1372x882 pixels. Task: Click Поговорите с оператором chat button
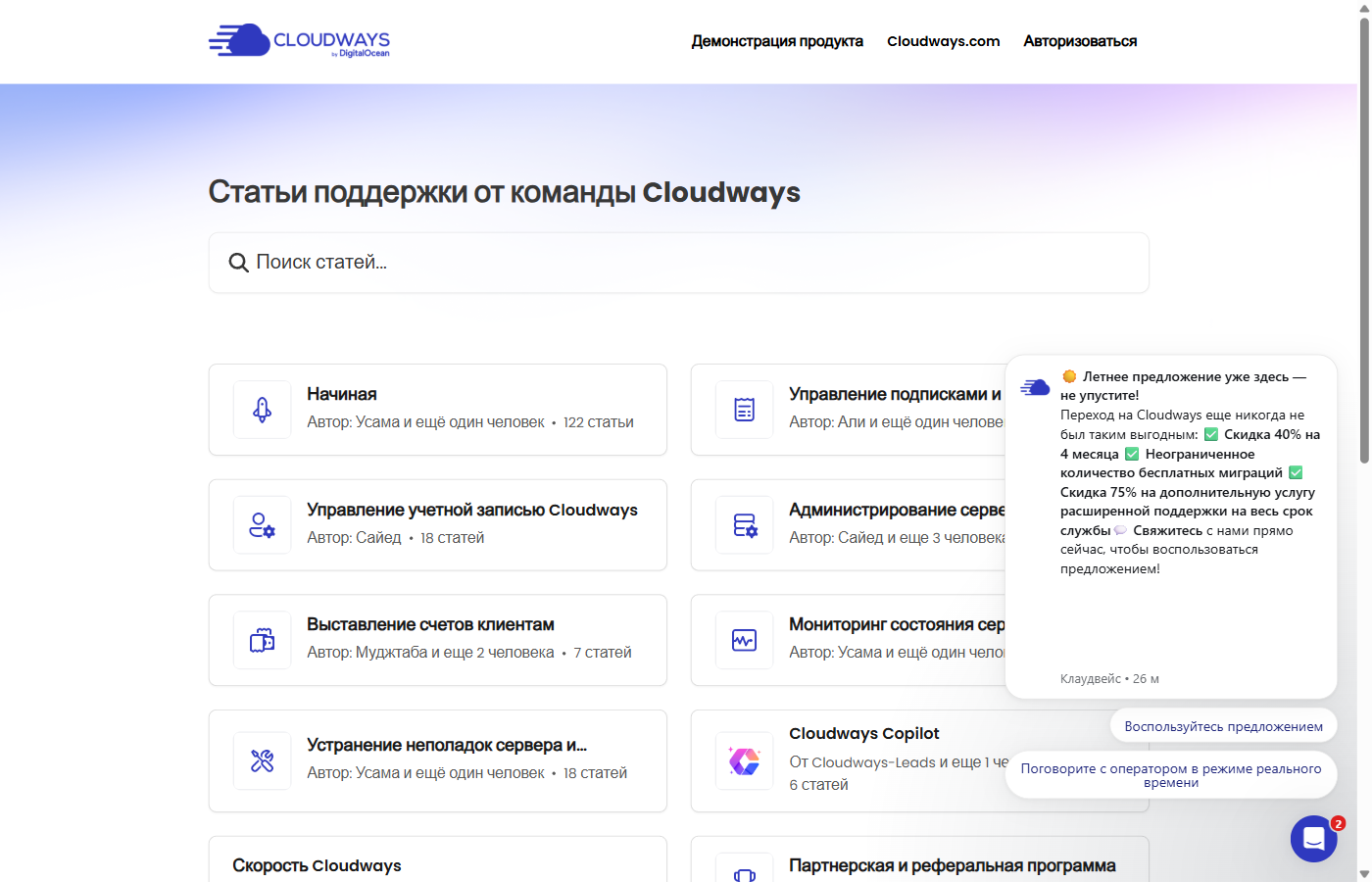(1171, 775)
